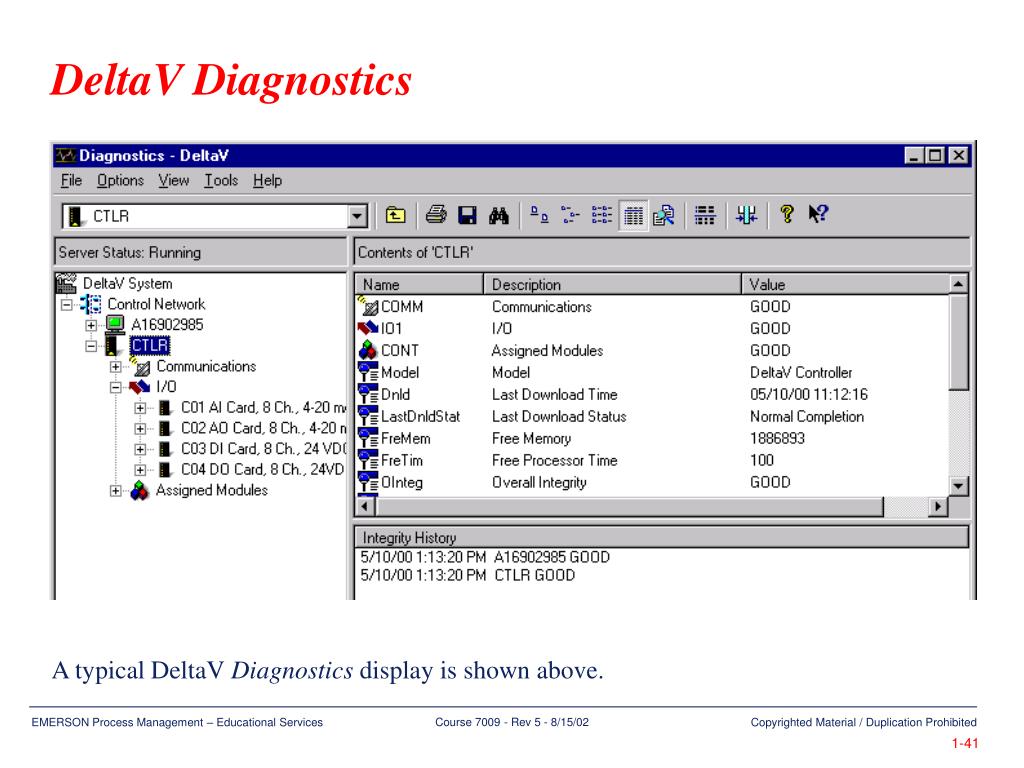
Task: Click the horizontal scrollbar right arrow
Action: click(938, 506)
